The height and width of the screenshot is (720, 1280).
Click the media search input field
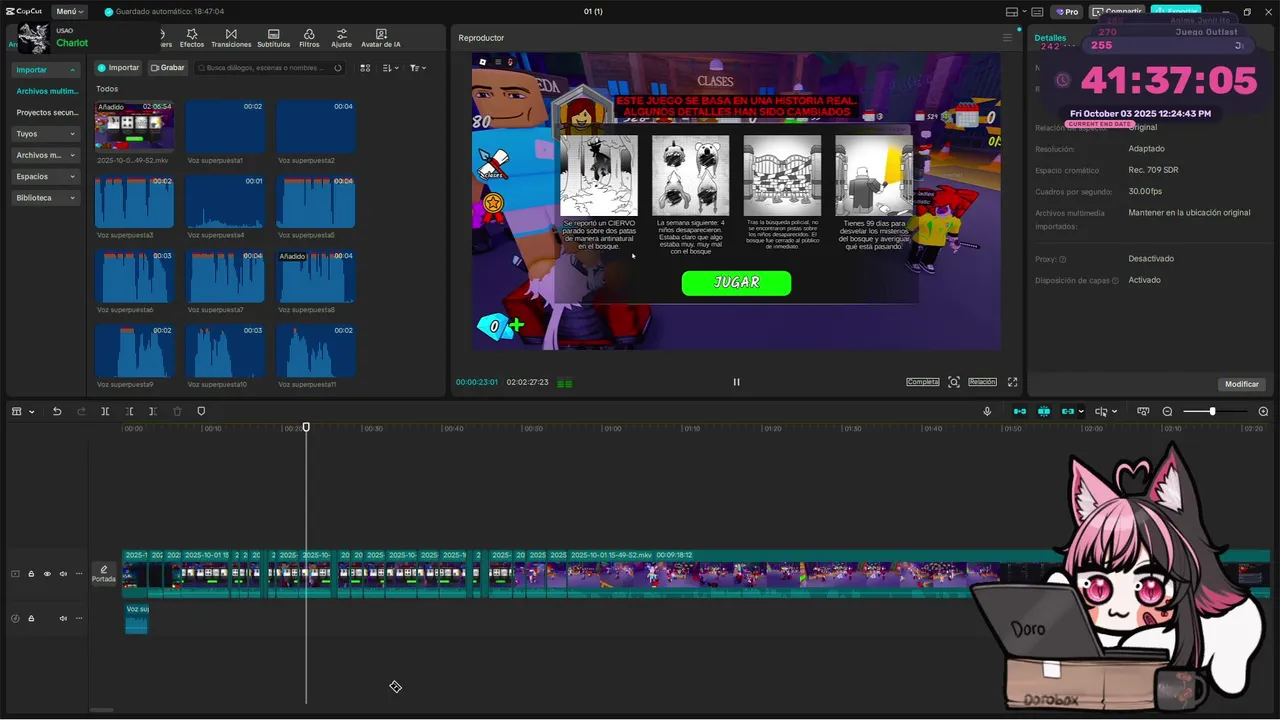270,68
